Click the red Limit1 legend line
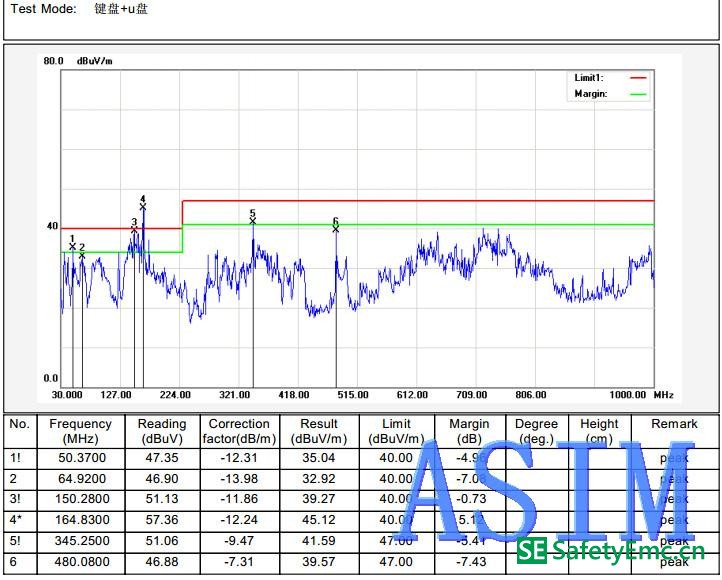 (x=637, y=78)
